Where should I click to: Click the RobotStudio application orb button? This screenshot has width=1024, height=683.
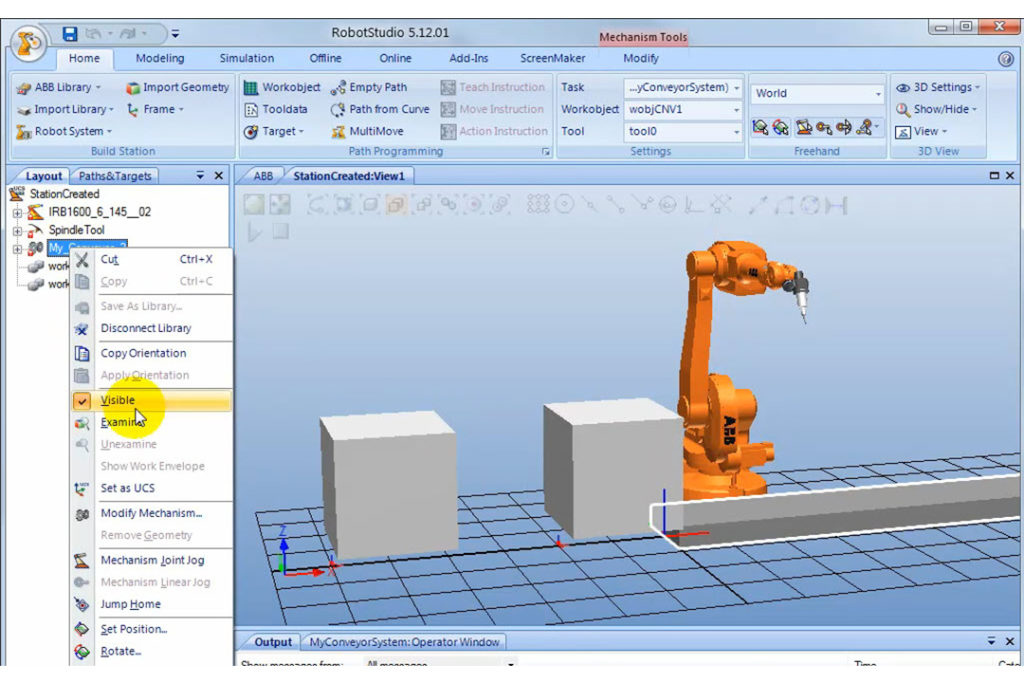point(28,44)
